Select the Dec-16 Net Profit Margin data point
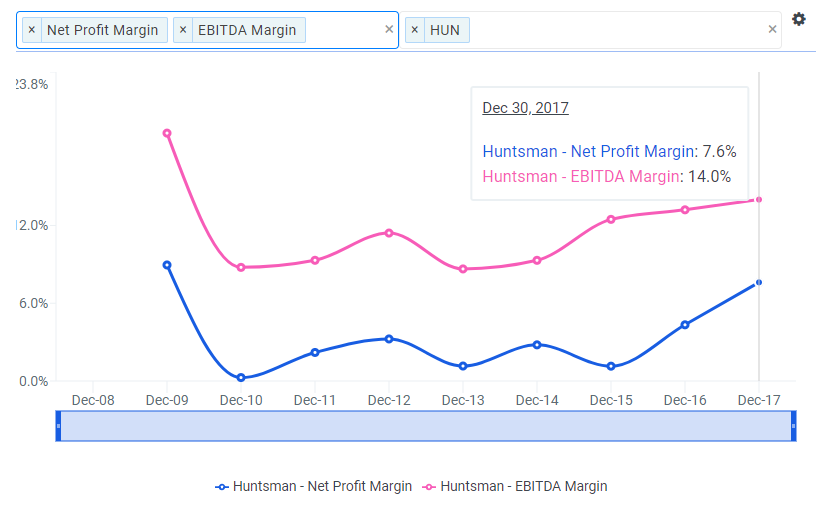The width and height of the screenshot is (829, 508). [x=685, y=325]
